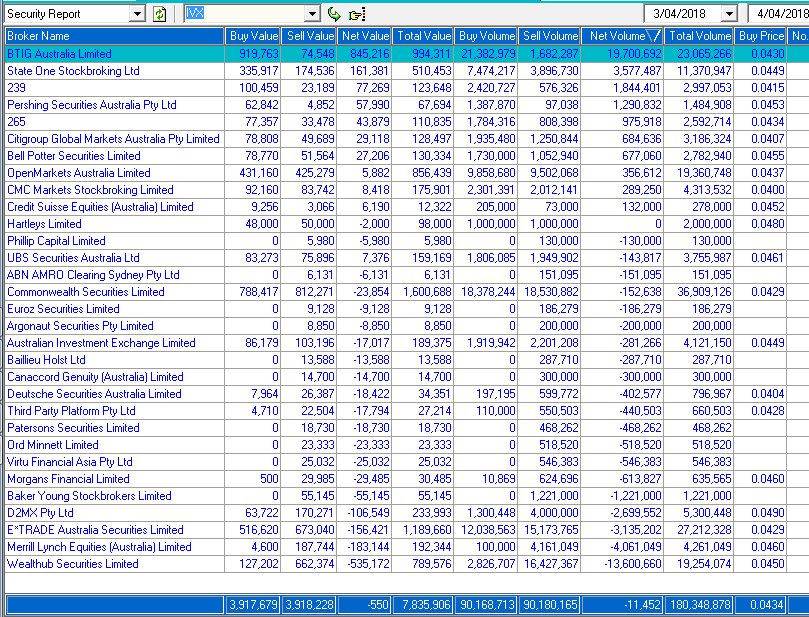Click the green refresh report icon

pyautogui.click(x=159, y=14)
